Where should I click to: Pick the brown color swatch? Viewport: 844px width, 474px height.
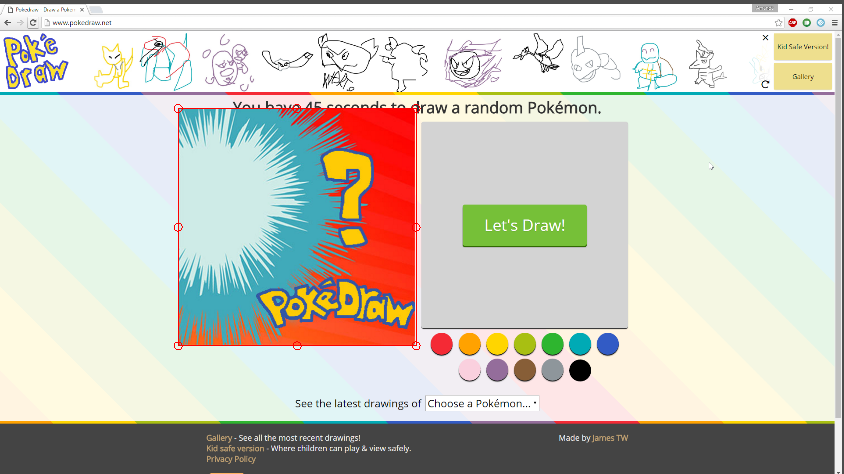(525, 370)
